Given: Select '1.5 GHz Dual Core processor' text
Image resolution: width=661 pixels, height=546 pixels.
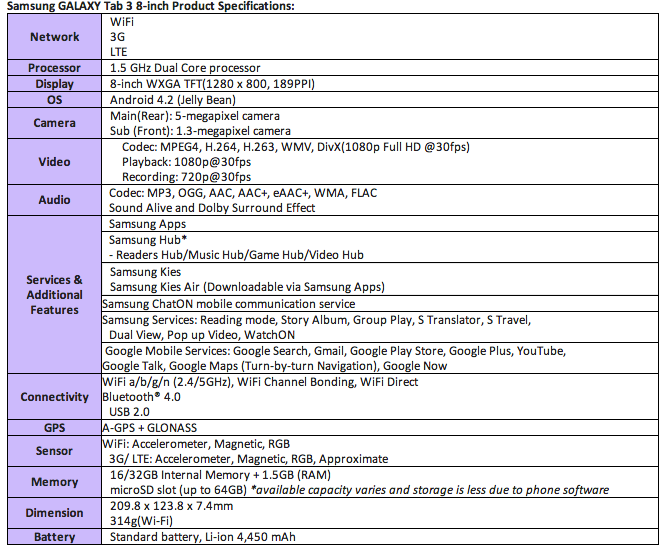Looking at the screenshot, I should click(185, 68).
